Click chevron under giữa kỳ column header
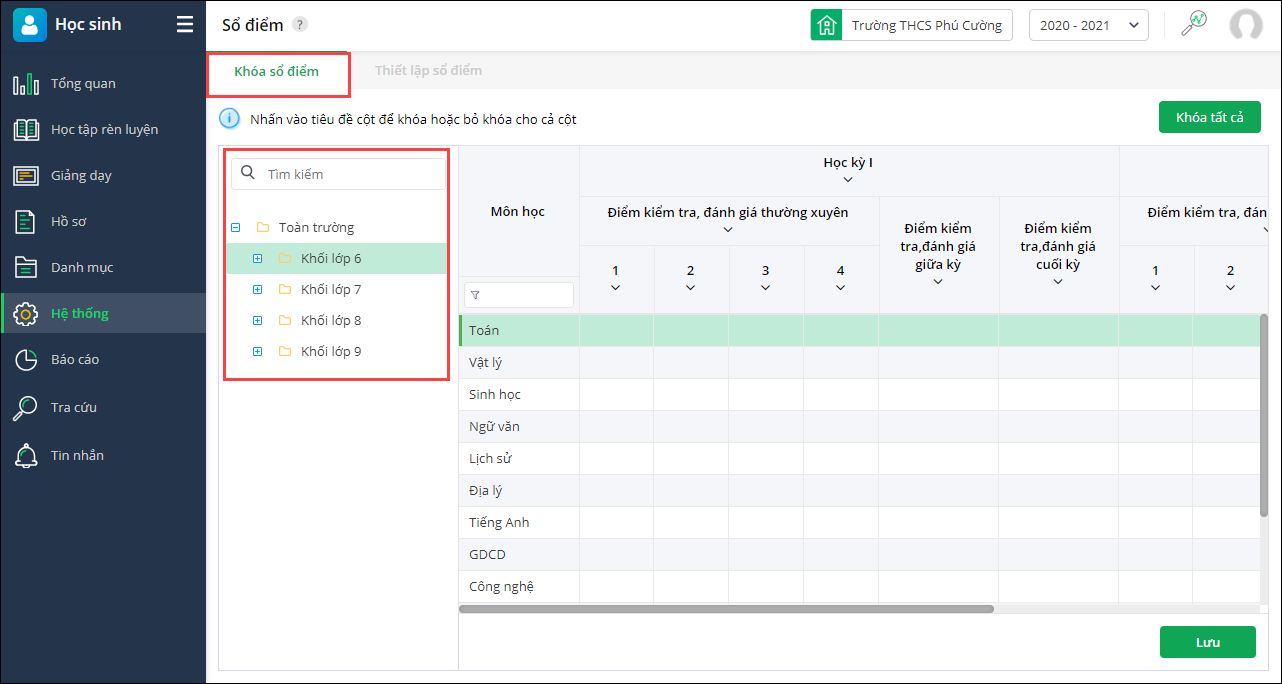 (x=938, y=282)
